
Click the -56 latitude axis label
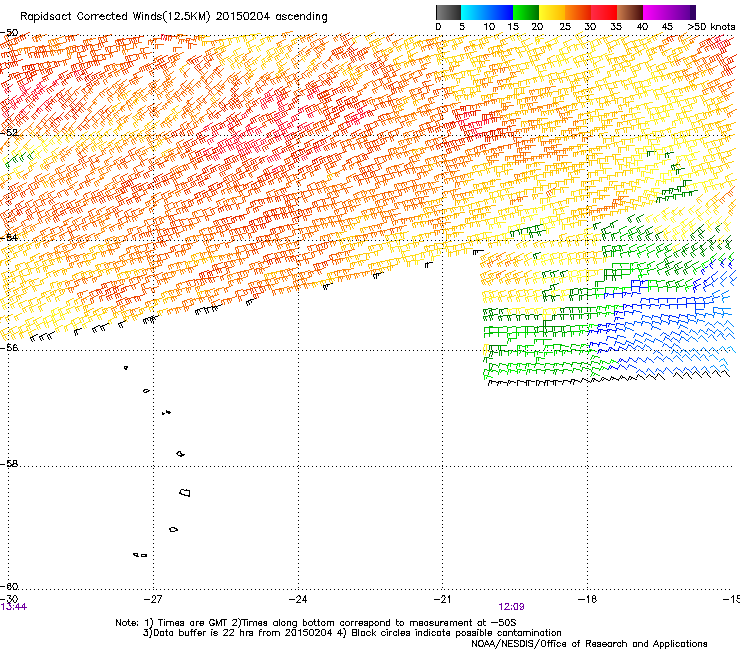[9, 347]
